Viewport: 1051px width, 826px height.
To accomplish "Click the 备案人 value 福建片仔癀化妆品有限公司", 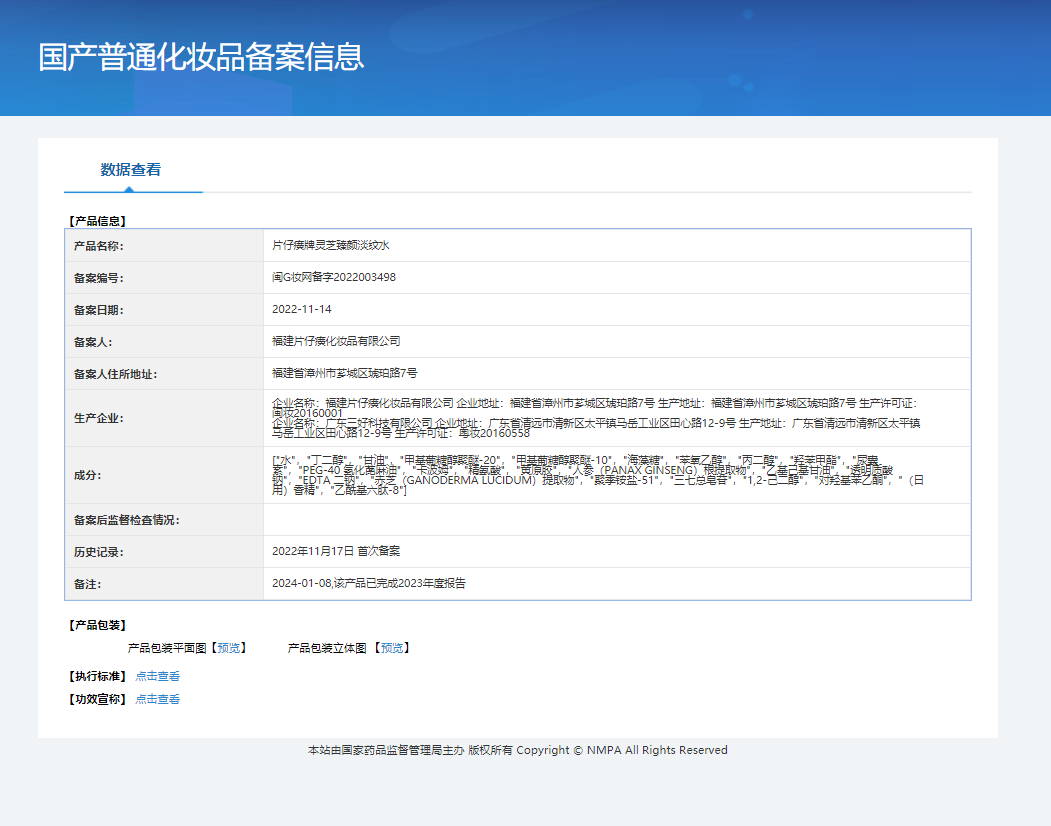I will coord(336,342).
